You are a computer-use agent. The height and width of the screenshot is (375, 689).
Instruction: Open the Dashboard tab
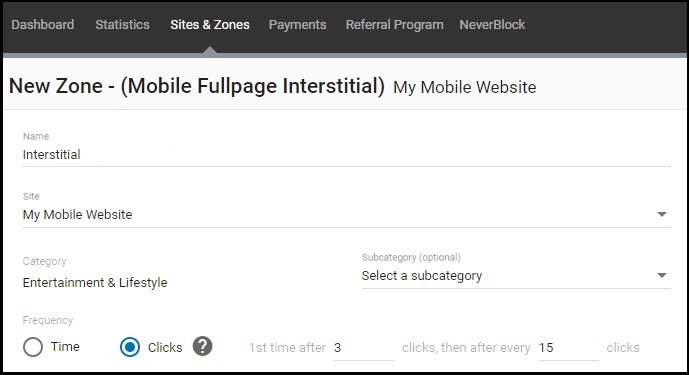tap(43, 25)
